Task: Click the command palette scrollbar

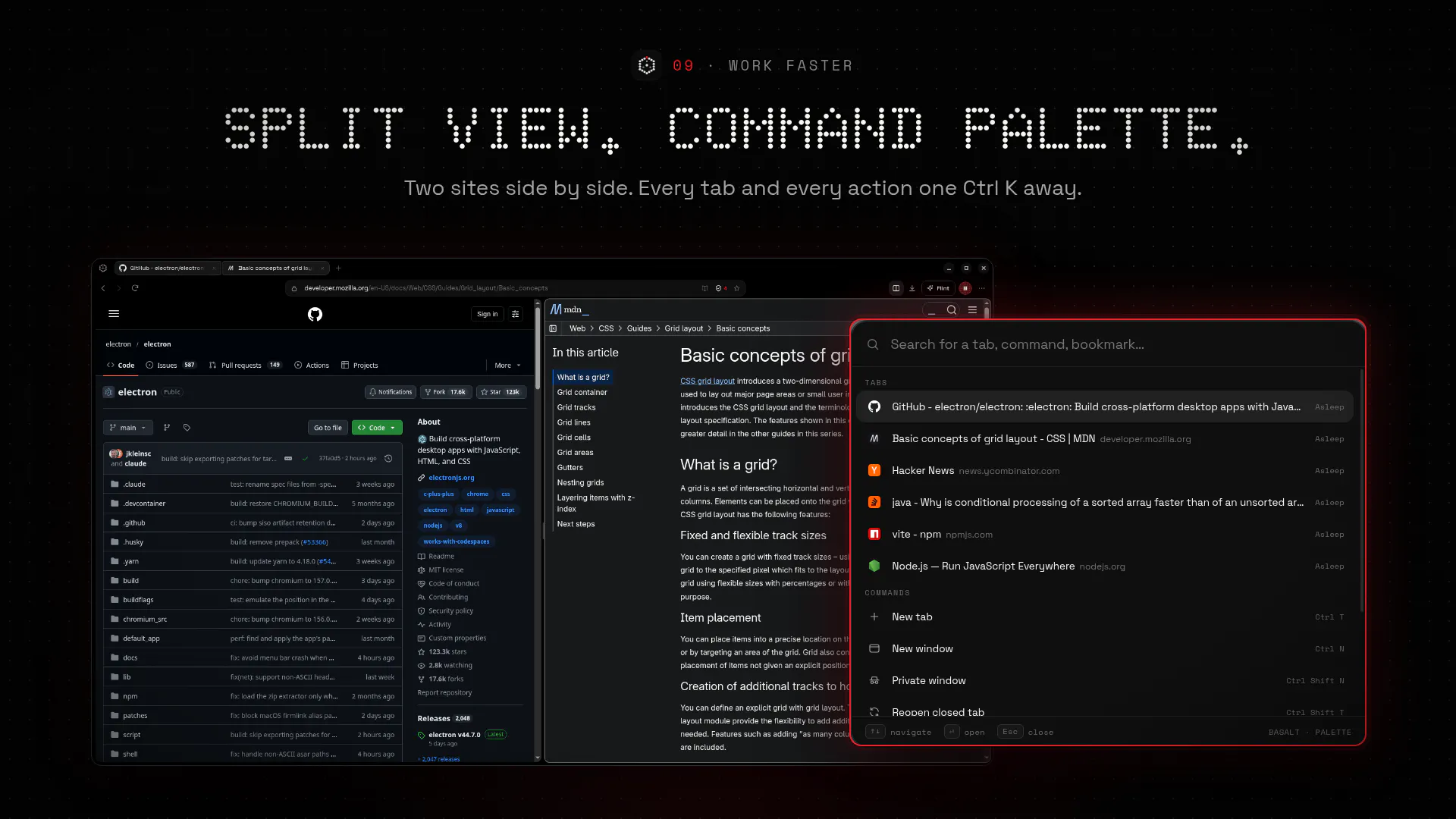Action: [x=1362, y=491]
